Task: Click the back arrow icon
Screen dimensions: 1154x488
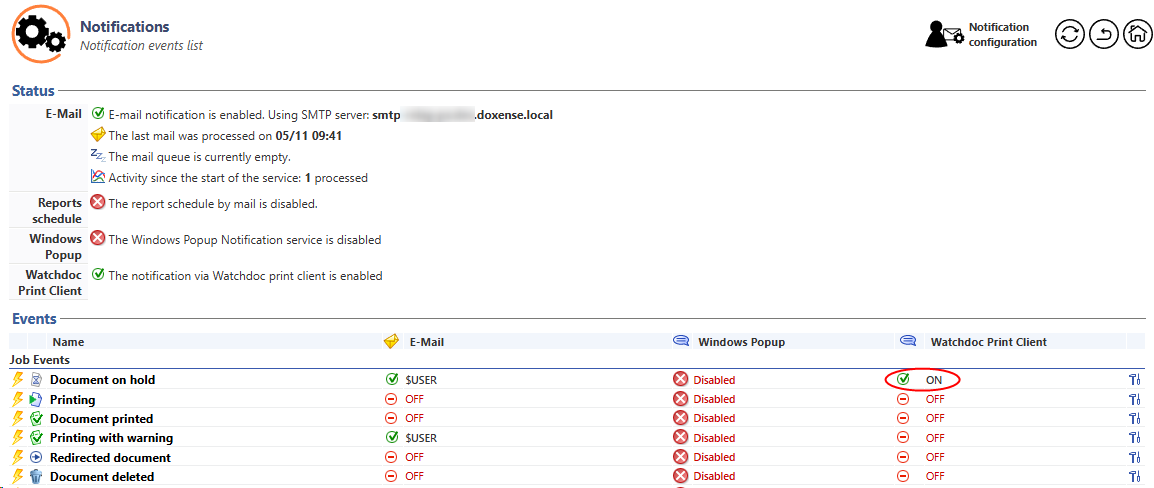Action: click(1103, 35)
